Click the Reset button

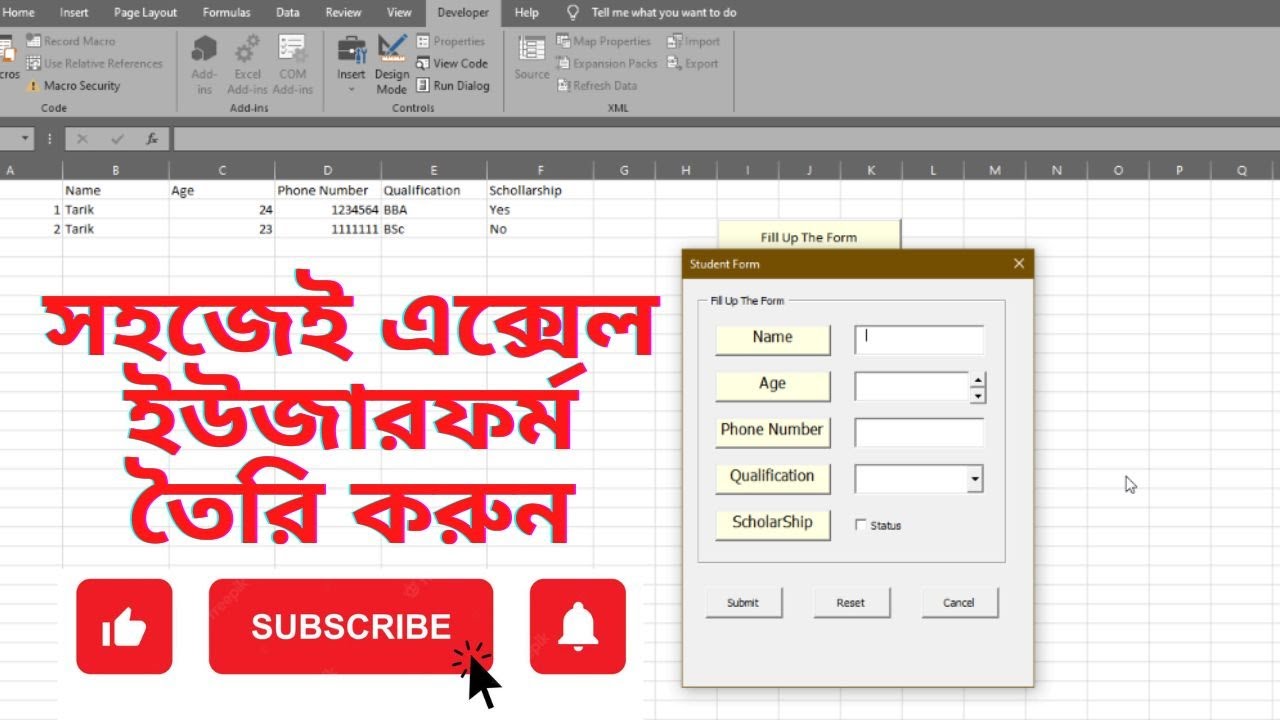pyautogui.click(x=851, y=602)
